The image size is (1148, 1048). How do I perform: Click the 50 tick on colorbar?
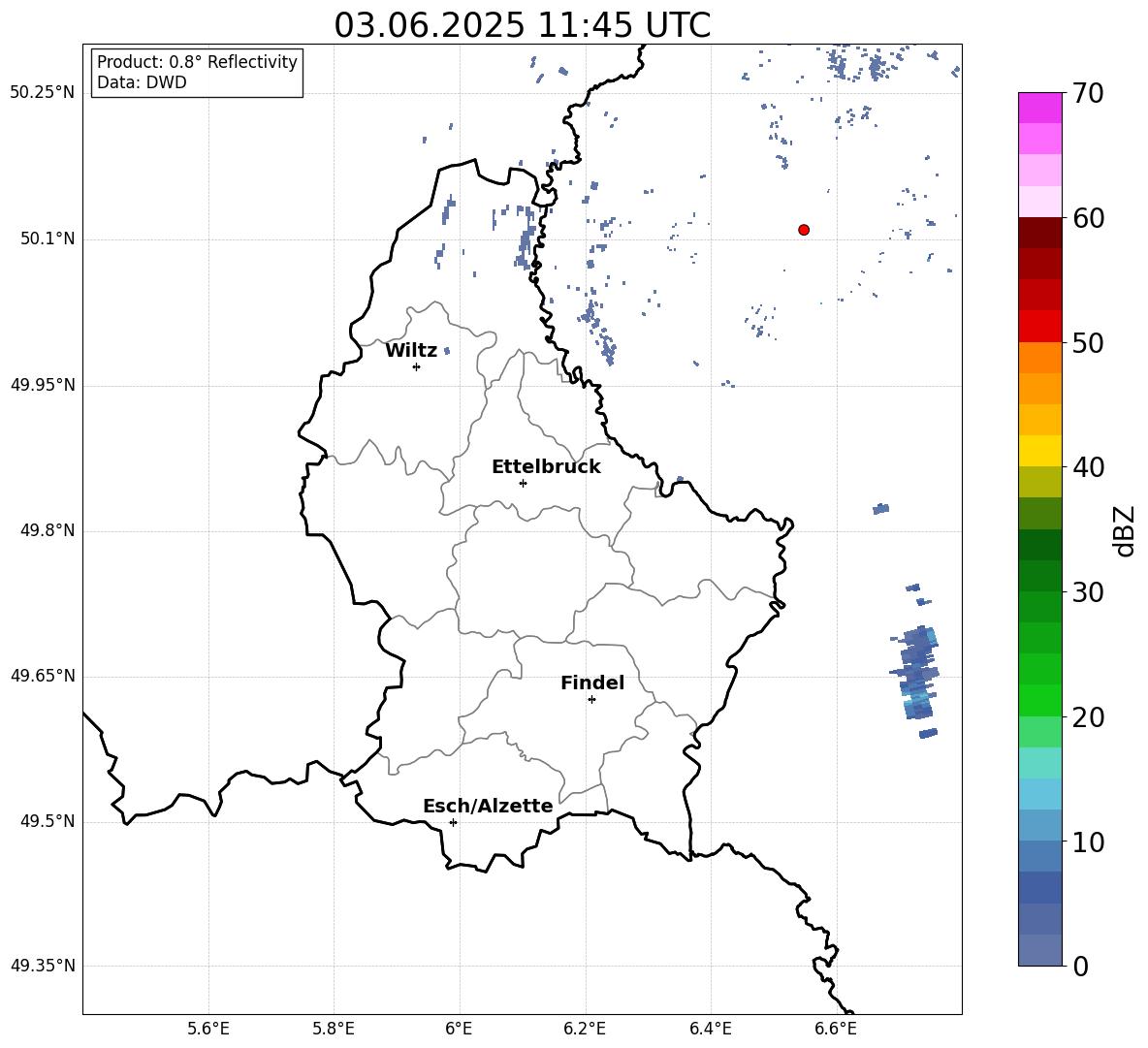(1088, 342)
